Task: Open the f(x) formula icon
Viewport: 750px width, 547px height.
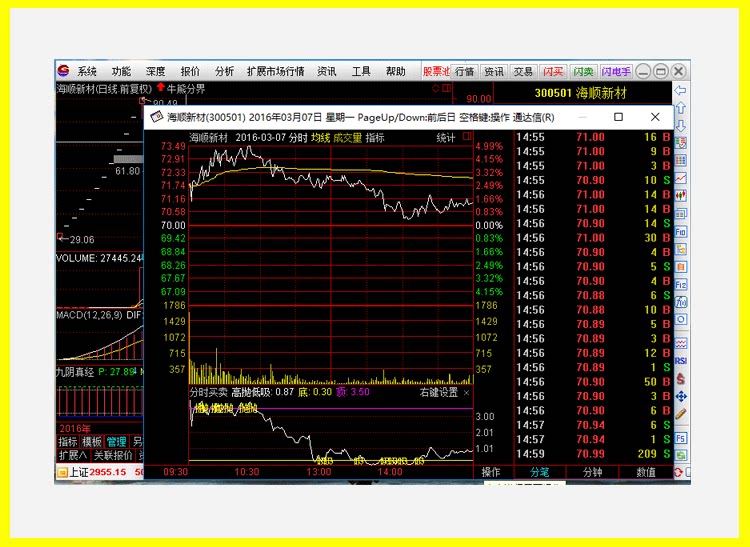Action: 681,302
